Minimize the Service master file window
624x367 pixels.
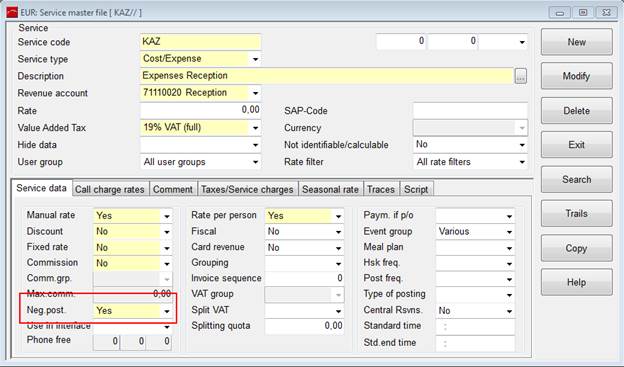pyautogui.click(x=560, y=13)
